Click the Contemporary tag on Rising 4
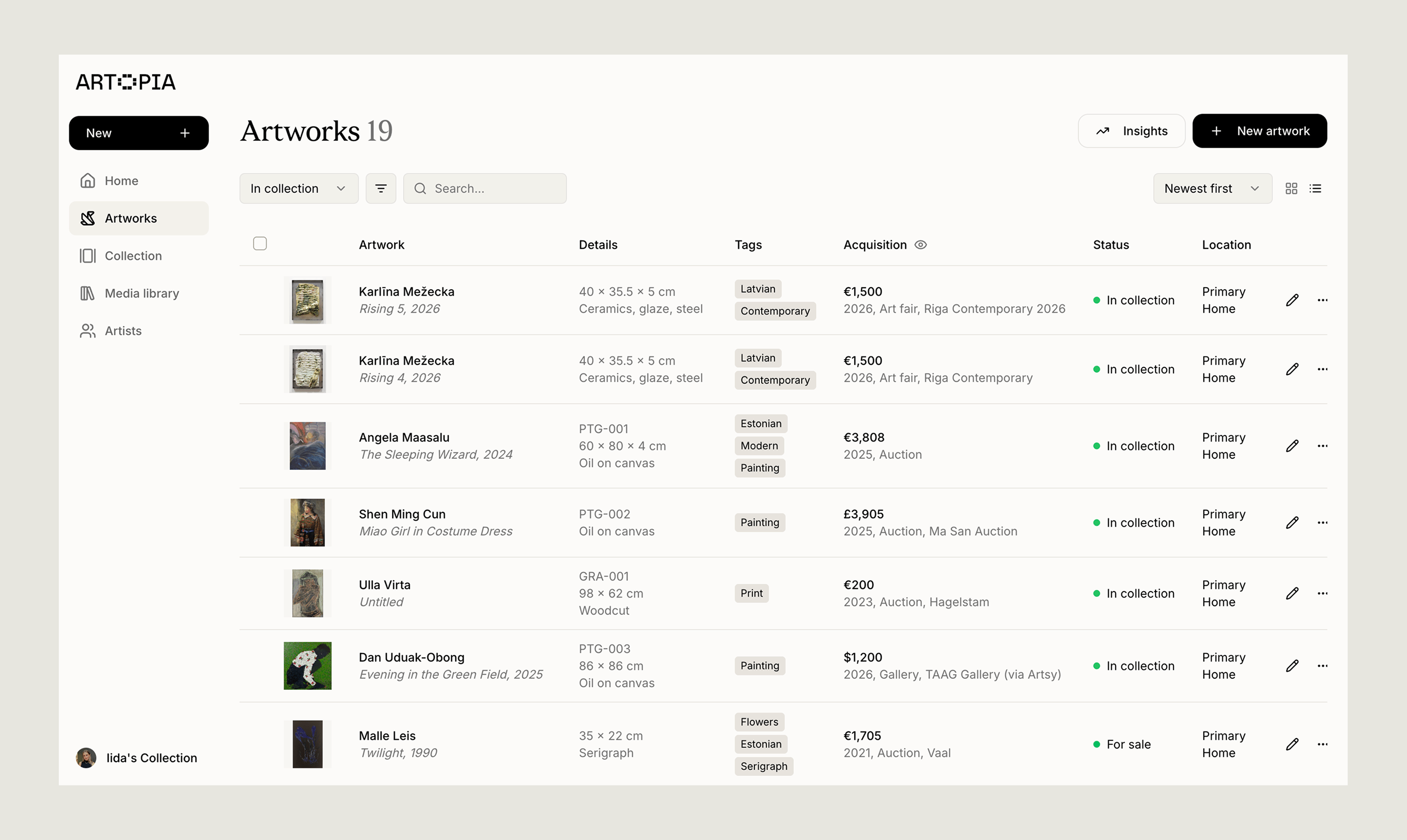 [x=775, y=380]
